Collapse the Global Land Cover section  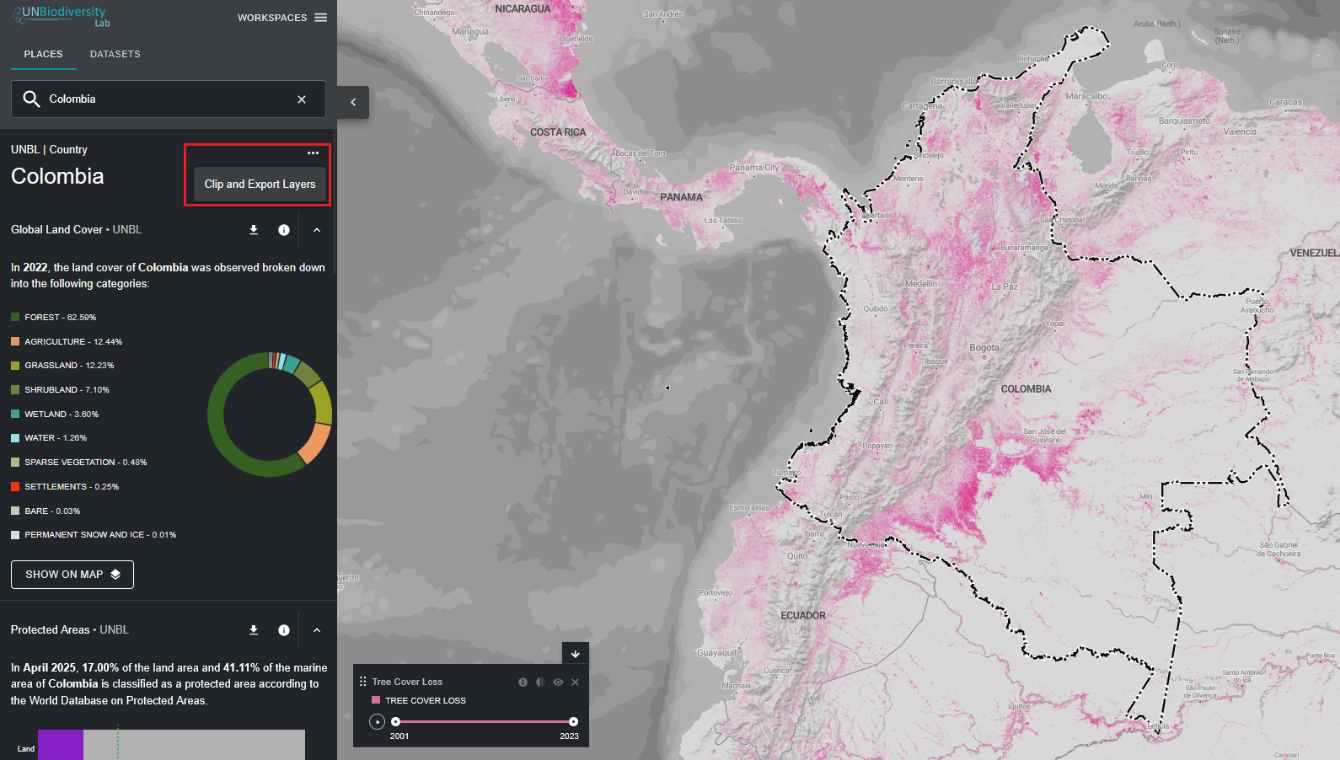point(316,230)
